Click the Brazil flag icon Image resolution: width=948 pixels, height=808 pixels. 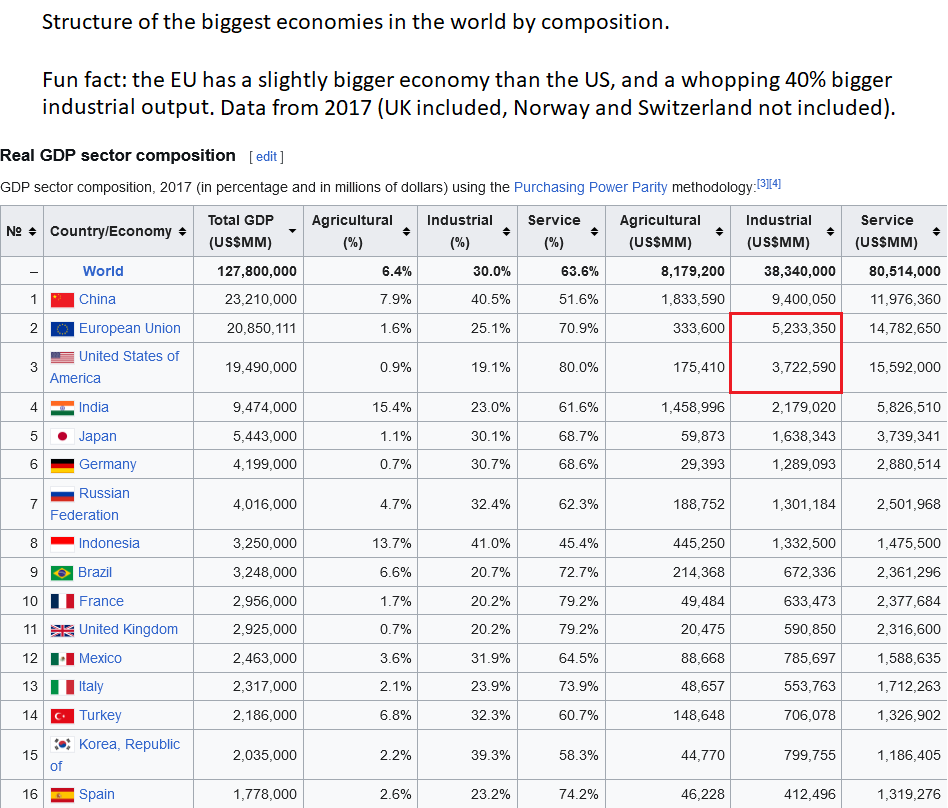[62, 573]
